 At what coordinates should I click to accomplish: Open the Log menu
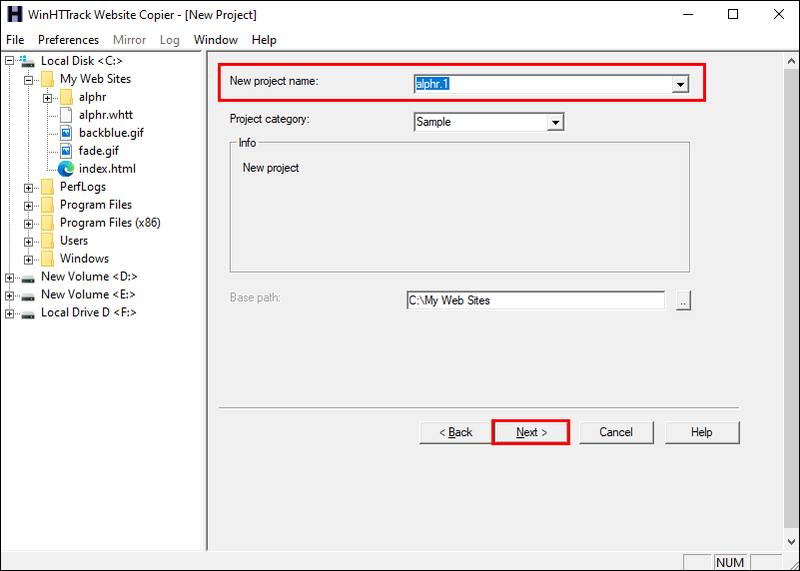click(169, 40)
